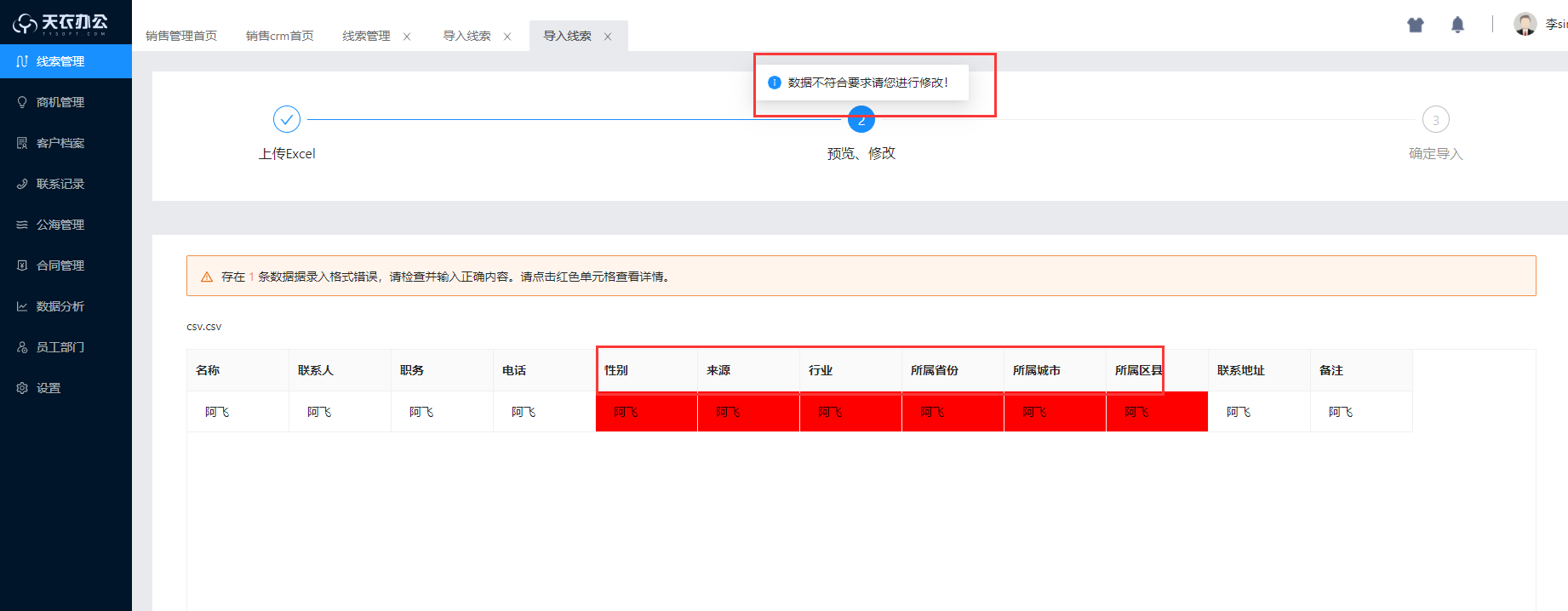
Task: Click the 性别 column header
Action: pyautogui.click(x=647, y=370)
